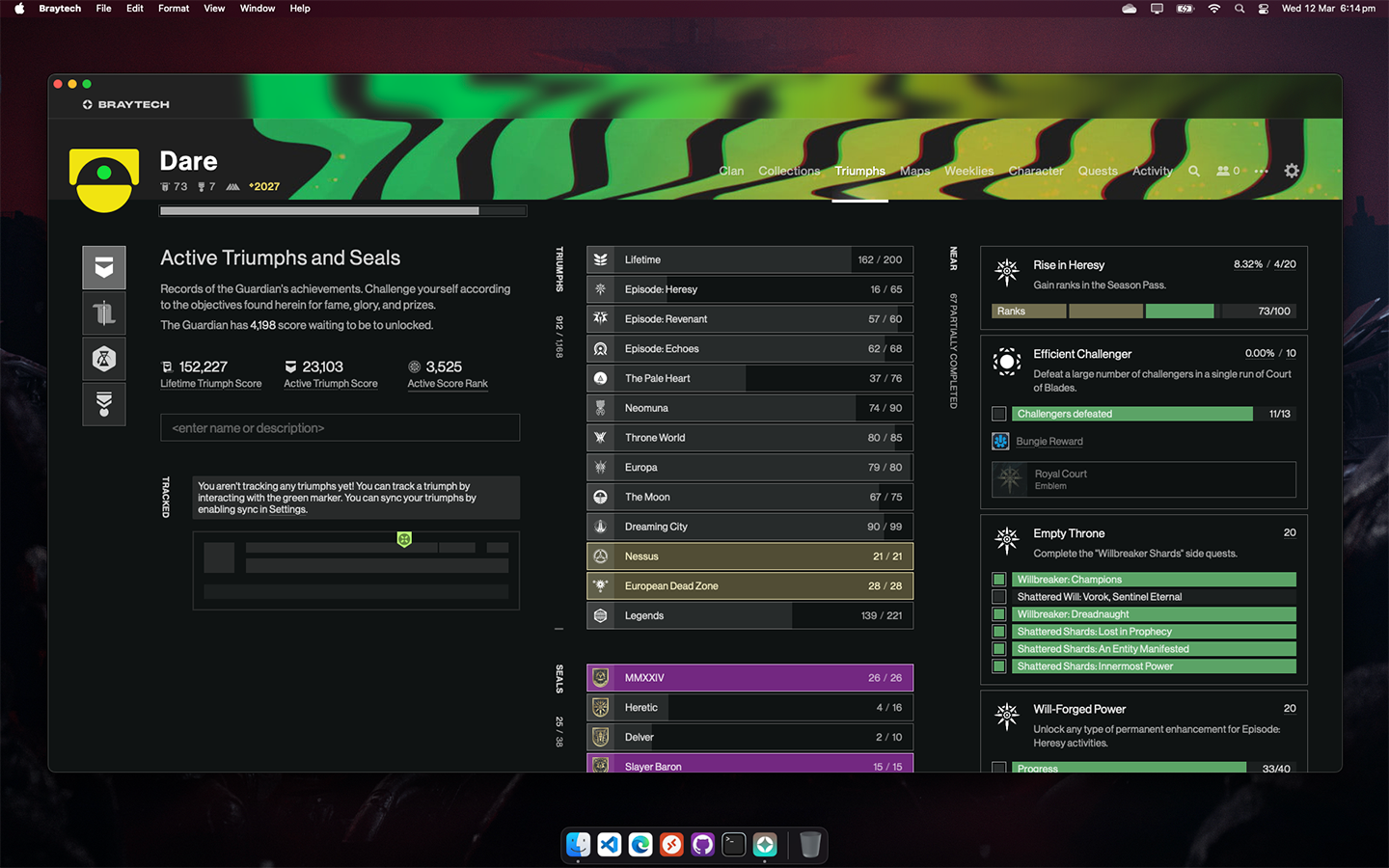Click the Bungie Reward link
The image size is (1389, 868).
pyautogui.click(x=1049, y=442)
